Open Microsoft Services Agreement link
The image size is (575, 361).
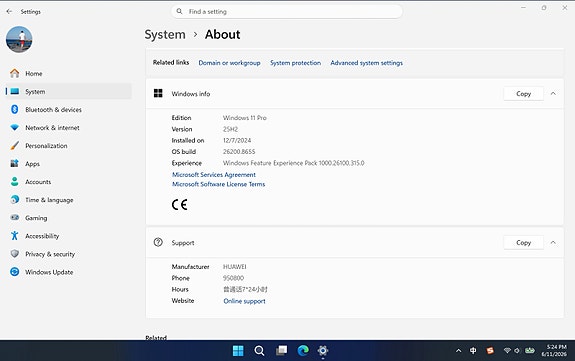click(214, 175)
